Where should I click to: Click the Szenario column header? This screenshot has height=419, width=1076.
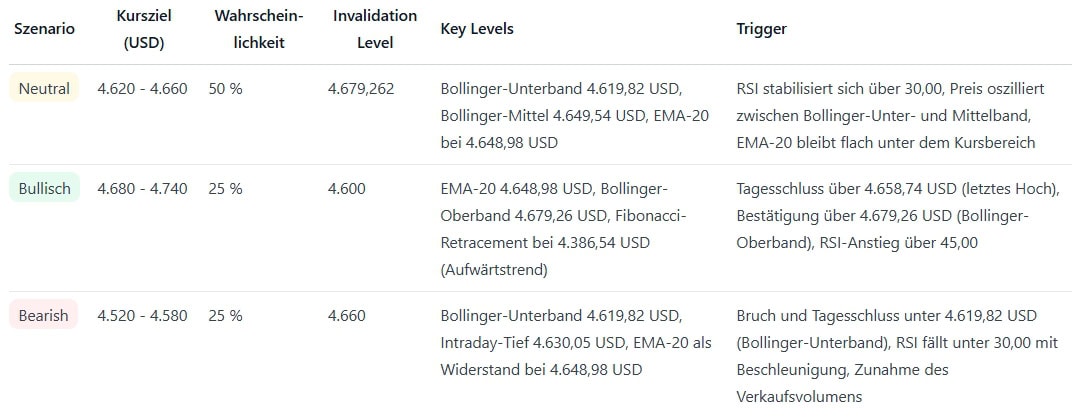point(44,29)
